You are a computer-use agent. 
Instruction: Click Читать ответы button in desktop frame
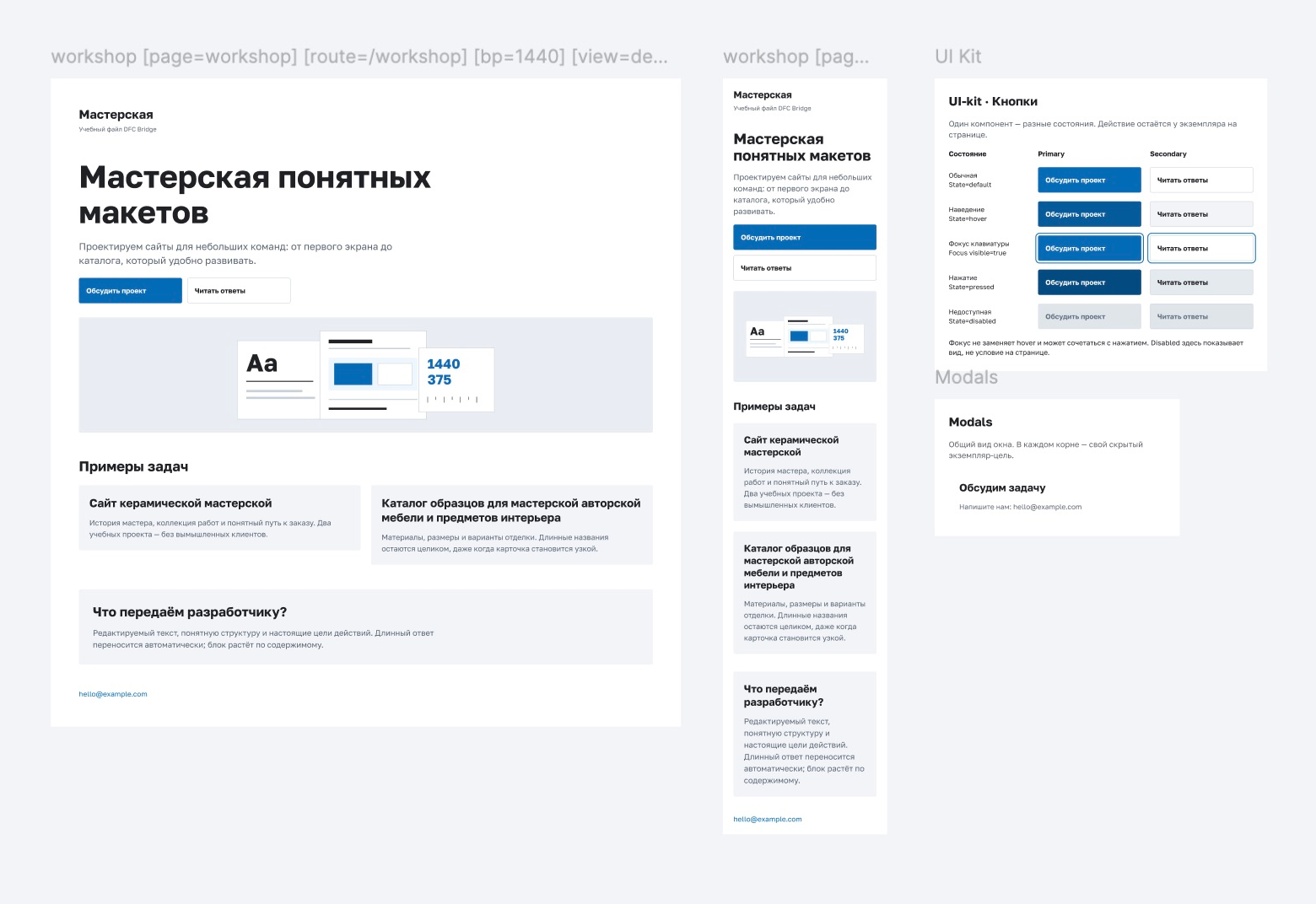(239, 291)
